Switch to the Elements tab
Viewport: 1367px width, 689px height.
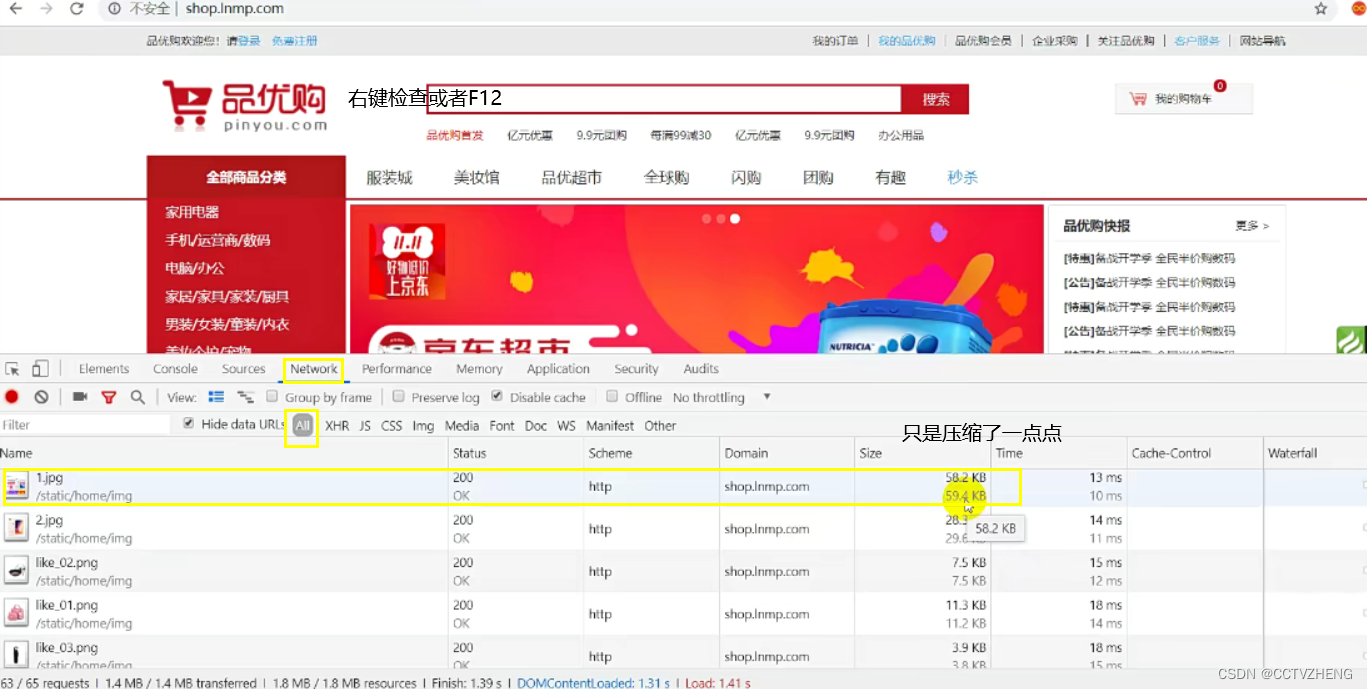(104, 369)
